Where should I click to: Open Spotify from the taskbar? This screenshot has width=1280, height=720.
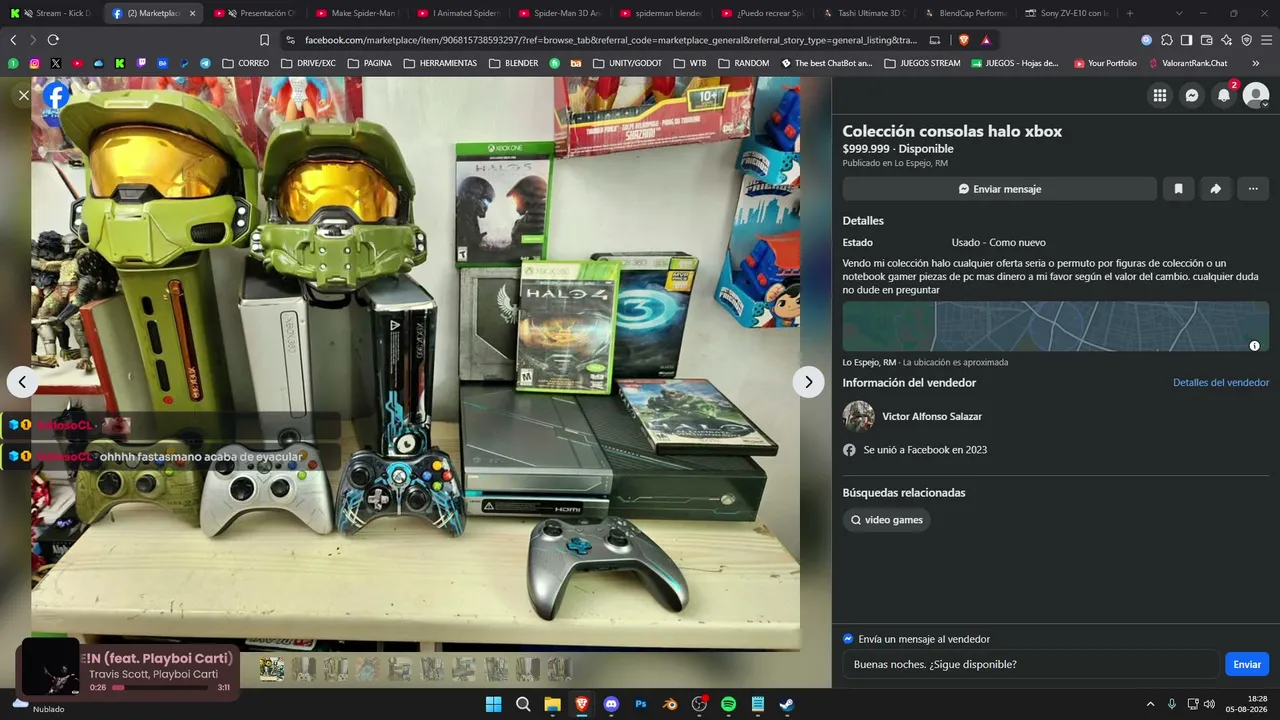pyautogui.click(x=729, y=704)
